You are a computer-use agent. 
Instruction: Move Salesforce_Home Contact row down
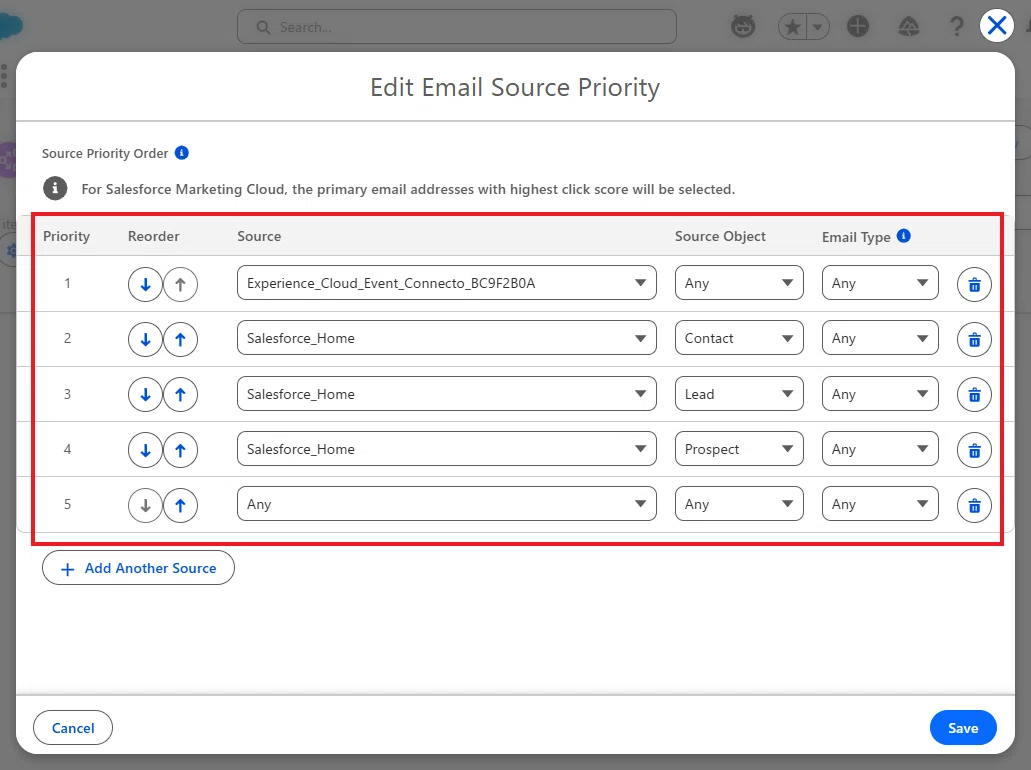point(145,339)
